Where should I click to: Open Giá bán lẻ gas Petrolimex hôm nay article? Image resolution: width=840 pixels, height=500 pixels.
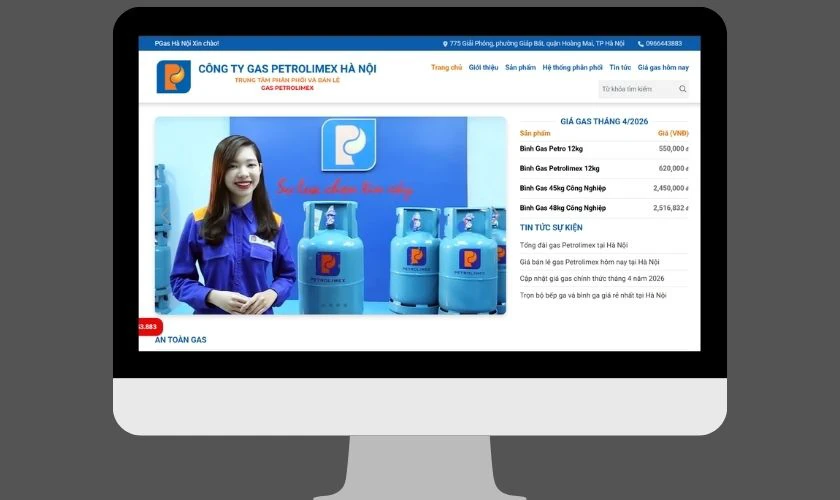tap(589, 262)
